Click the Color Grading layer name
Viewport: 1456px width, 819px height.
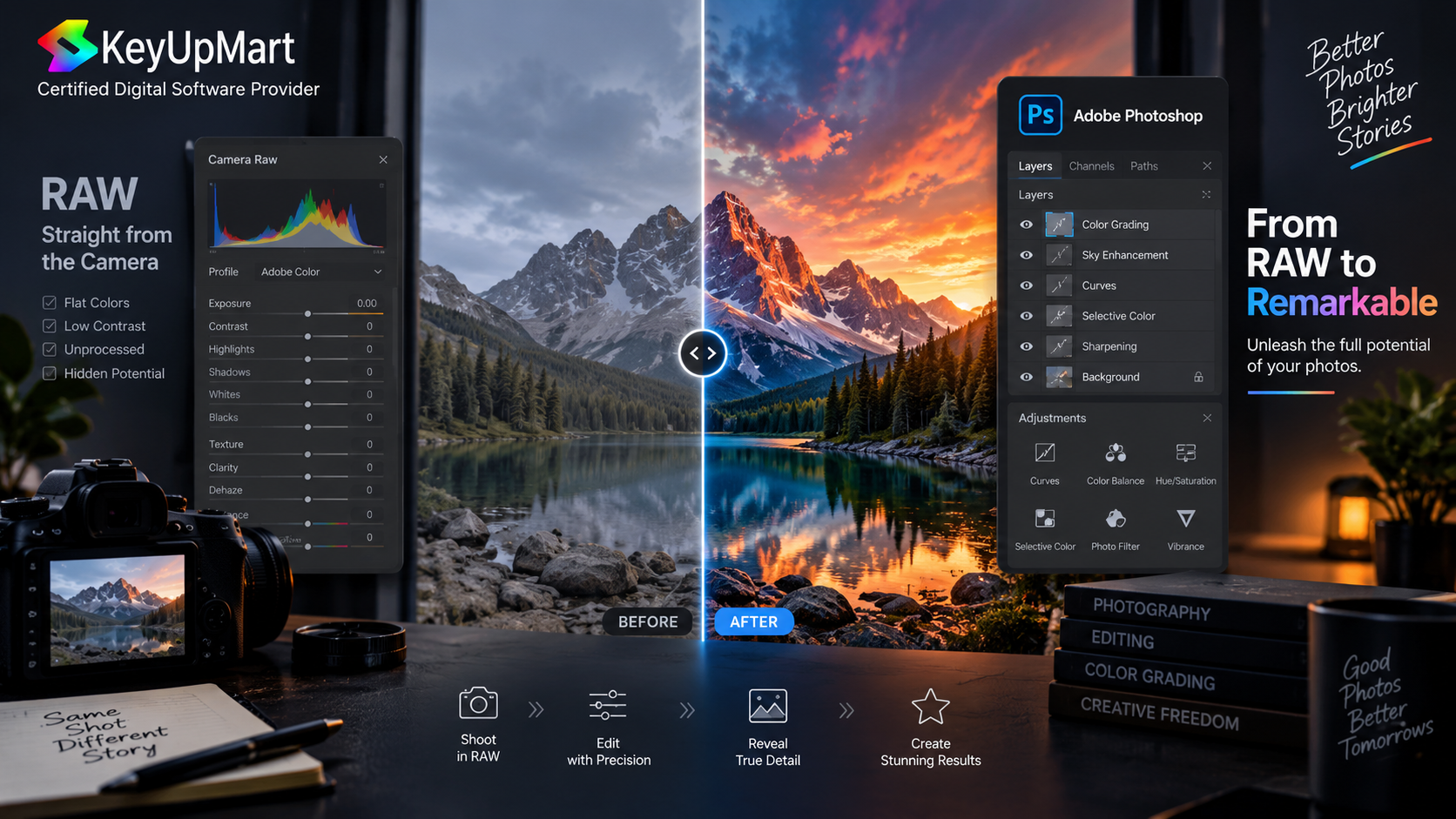(x=1115, y=225)
